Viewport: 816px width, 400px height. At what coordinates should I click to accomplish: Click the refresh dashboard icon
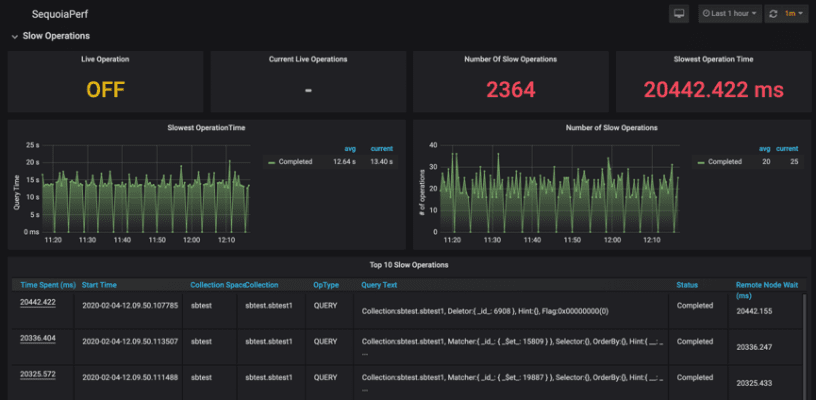coord(773,14)
